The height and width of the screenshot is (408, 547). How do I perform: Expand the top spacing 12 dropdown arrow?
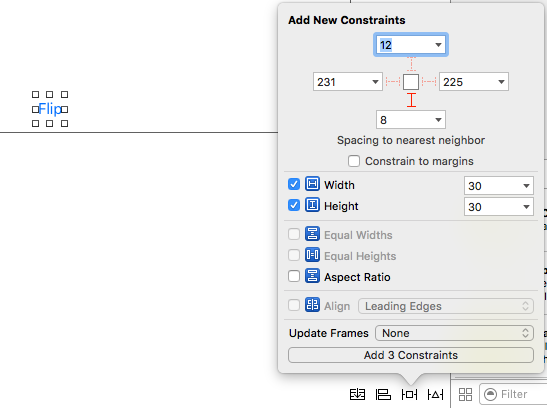click(438, 45)
